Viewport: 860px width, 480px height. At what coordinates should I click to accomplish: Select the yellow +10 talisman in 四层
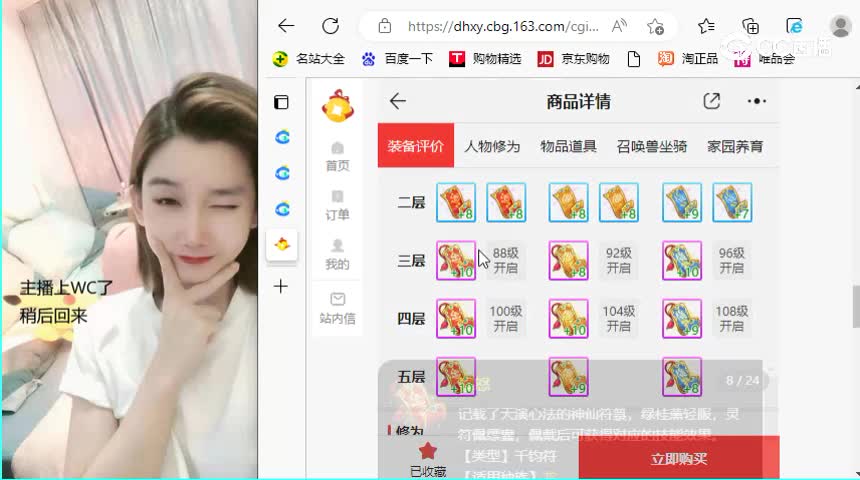pos(569,319)
